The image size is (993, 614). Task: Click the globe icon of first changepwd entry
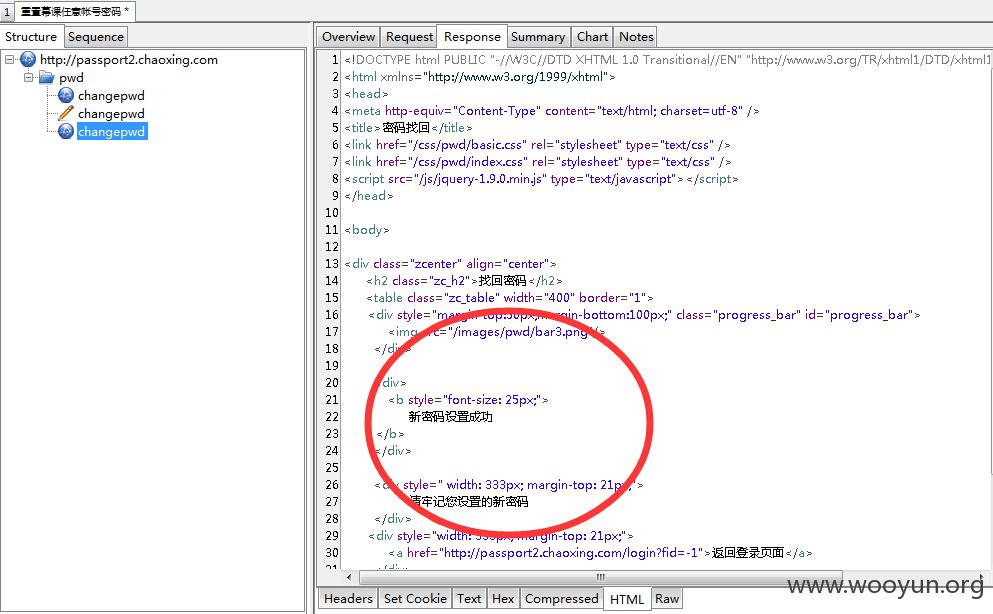(x=66, y=96)
